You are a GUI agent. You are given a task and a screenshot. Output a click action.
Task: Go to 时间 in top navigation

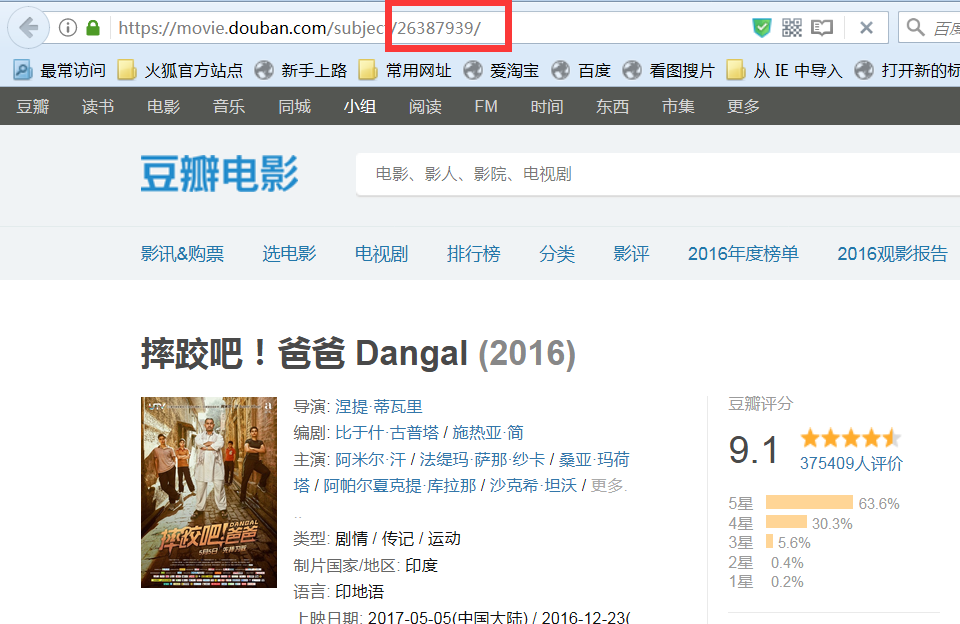click(x=547, y=107)
